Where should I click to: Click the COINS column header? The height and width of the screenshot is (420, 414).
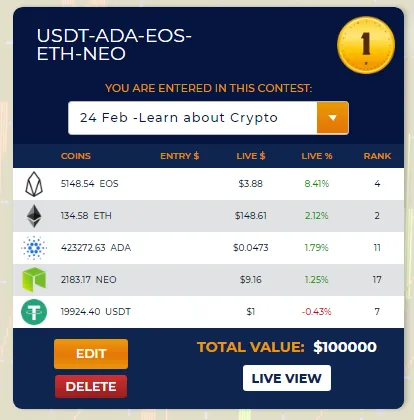click(x=76, y=156)
